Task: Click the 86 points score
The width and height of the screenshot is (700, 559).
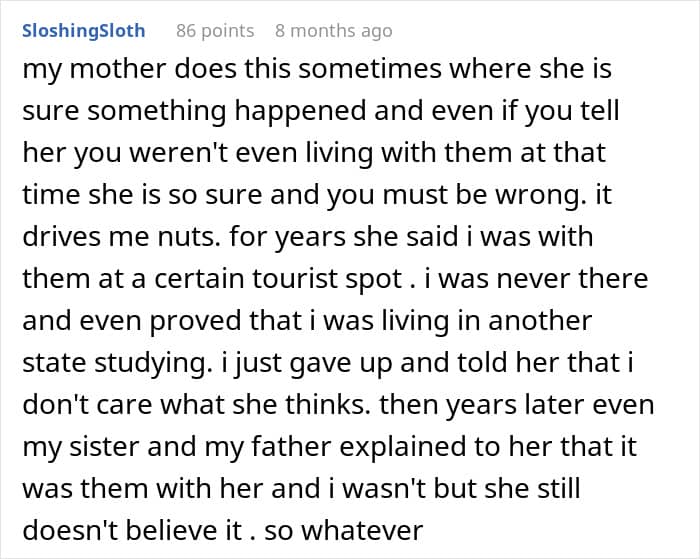Action: click(x=215, y=30)
